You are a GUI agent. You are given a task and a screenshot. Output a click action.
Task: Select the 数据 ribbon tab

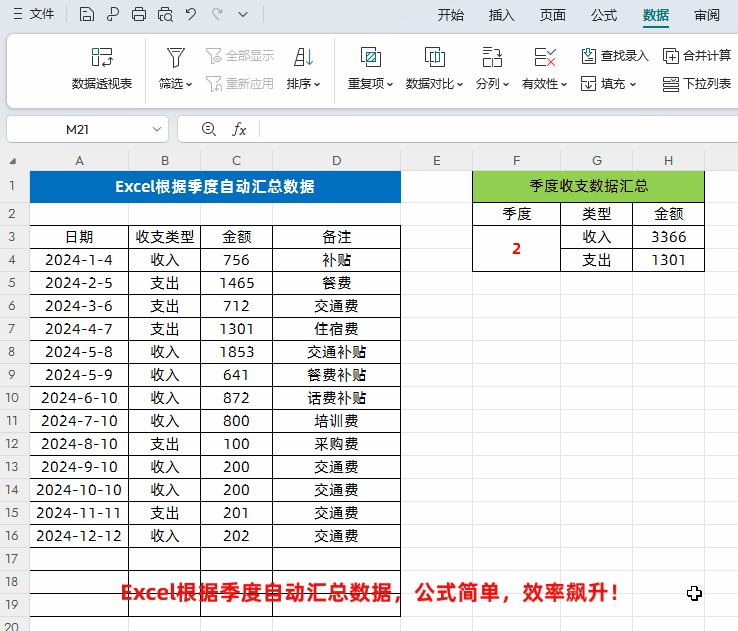(x=656, y=15)
